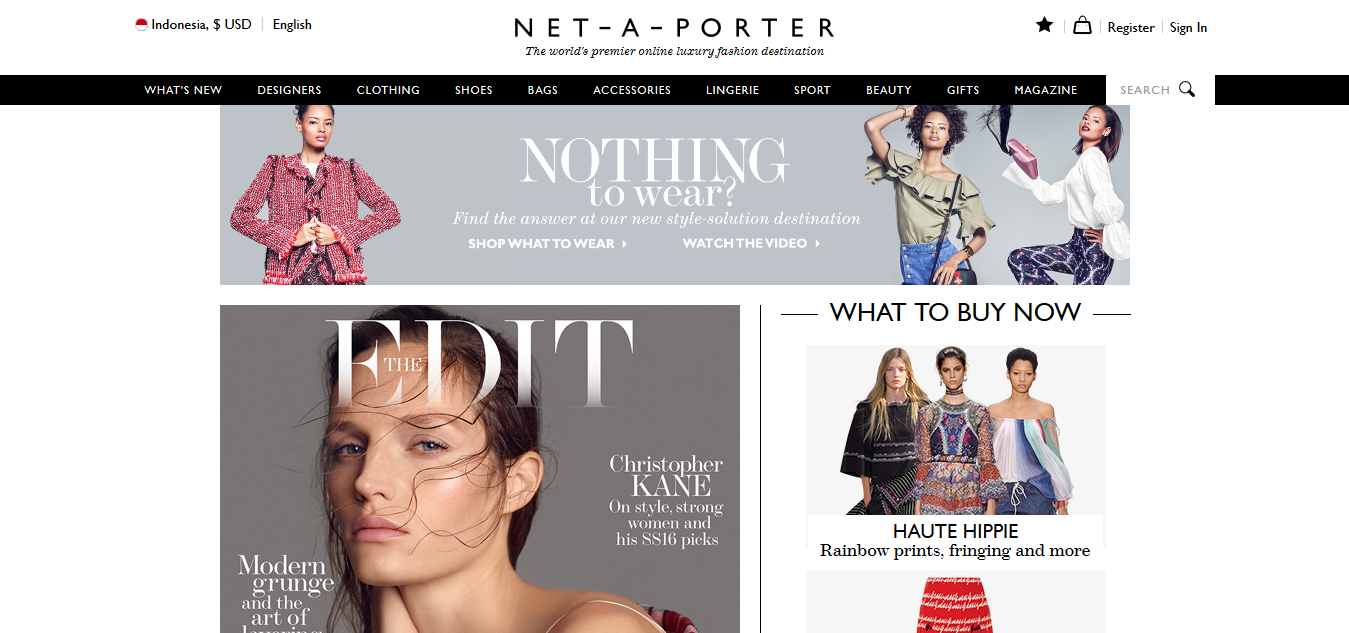Click arrow beside Watch The Video
The image size is (1349, 633).
pyautogui.click(x=817, y=243)
